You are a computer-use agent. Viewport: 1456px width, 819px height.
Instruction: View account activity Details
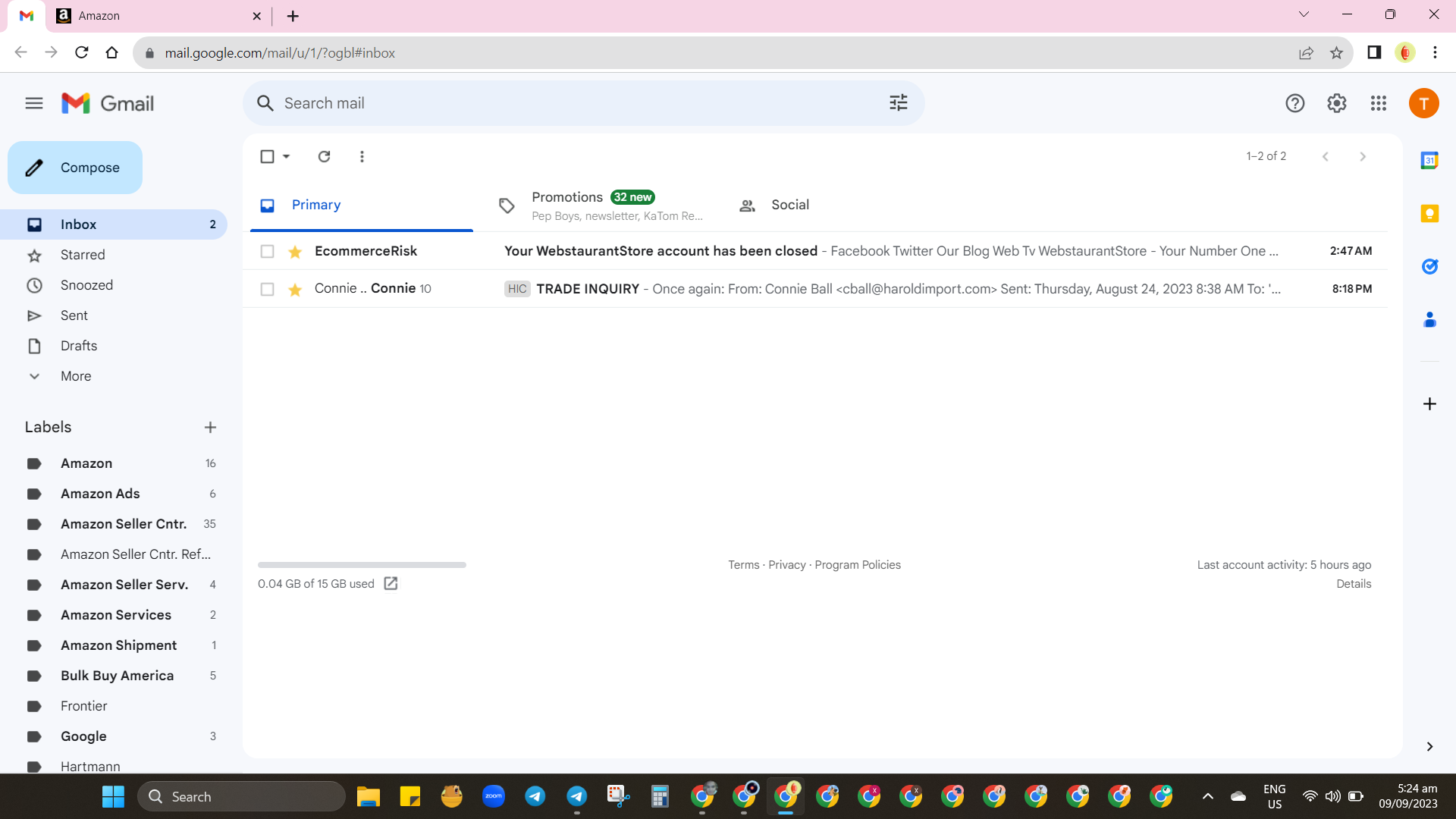[1354, 584]
